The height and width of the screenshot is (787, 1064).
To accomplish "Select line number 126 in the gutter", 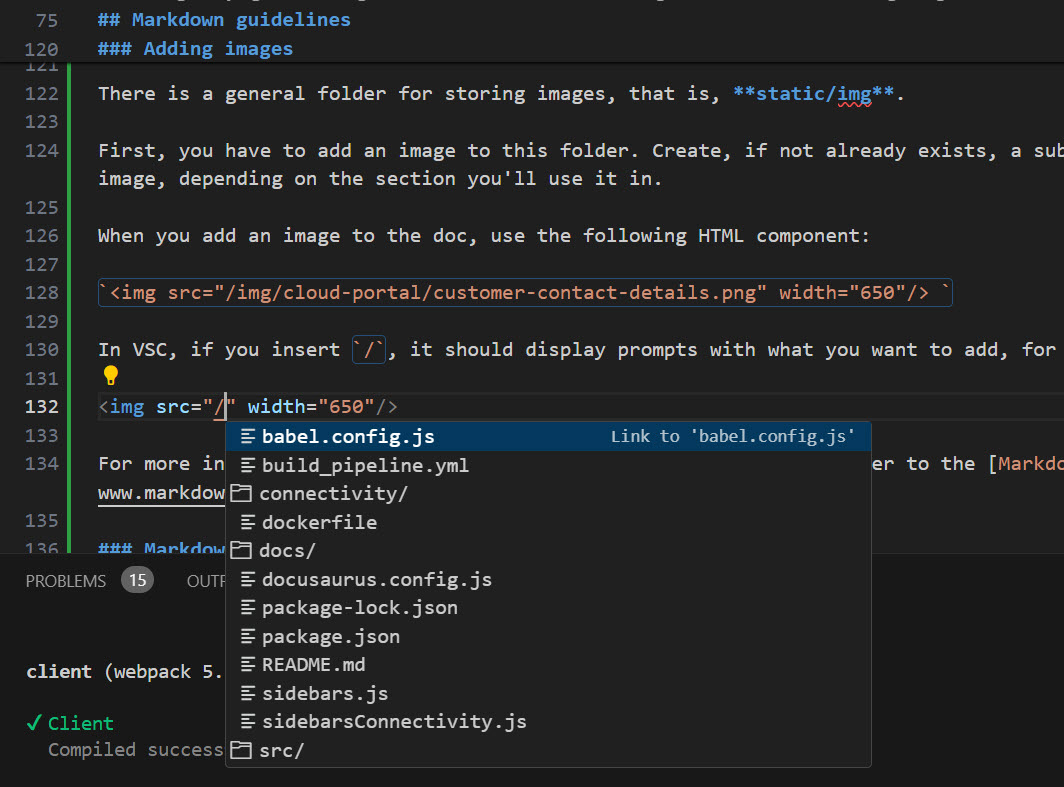I will coord(41,236).
